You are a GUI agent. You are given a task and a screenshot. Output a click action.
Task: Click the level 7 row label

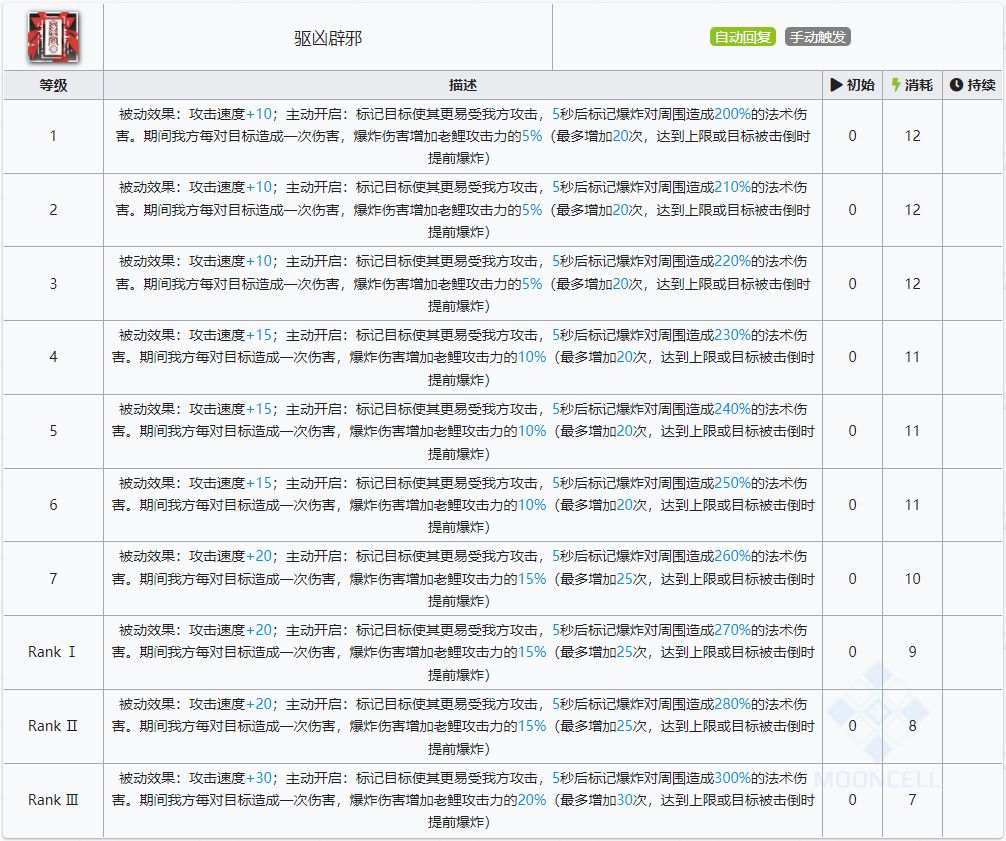click(53, 578)
